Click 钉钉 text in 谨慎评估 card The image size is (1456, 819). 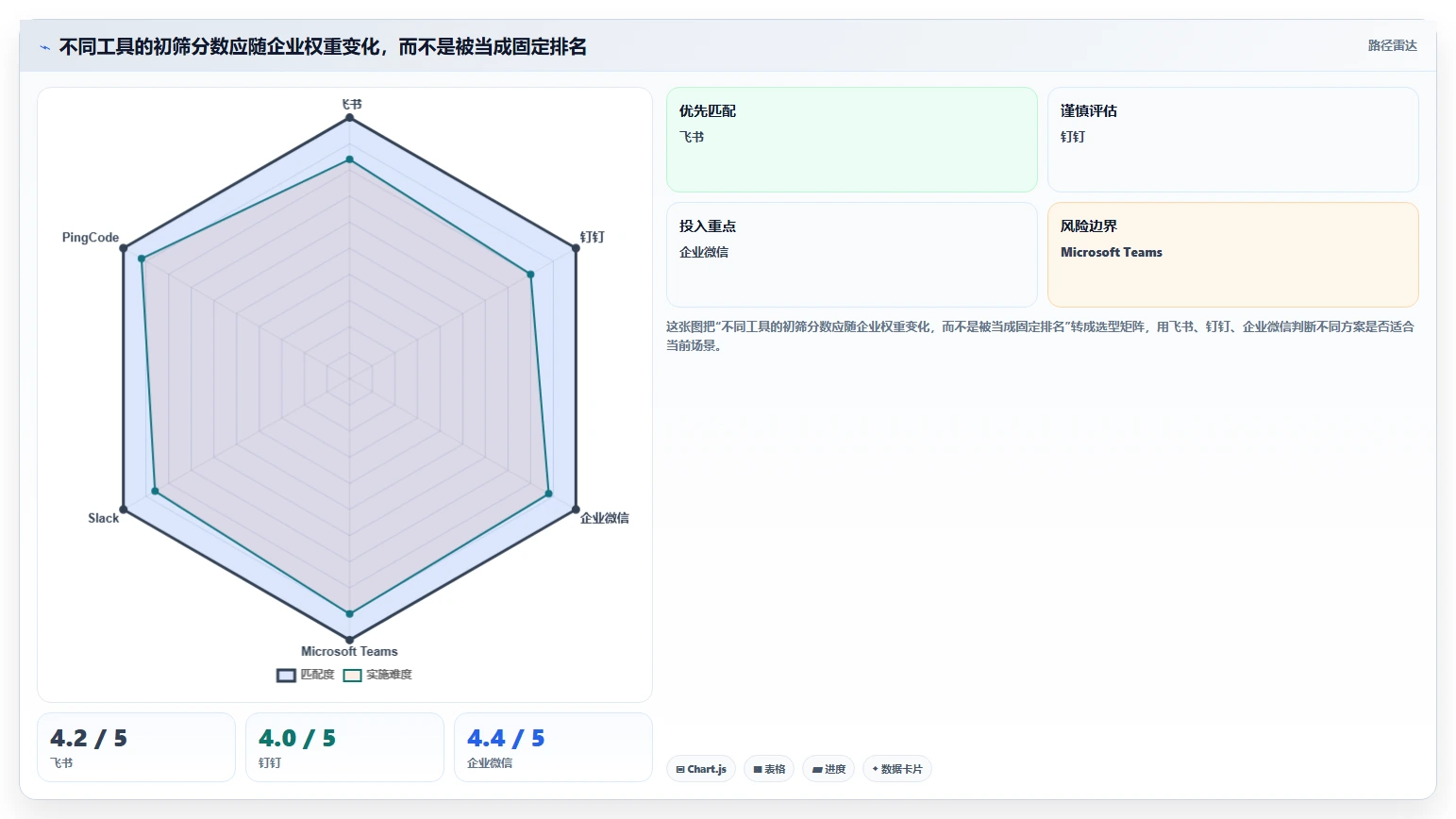(x=1073, y=137)
